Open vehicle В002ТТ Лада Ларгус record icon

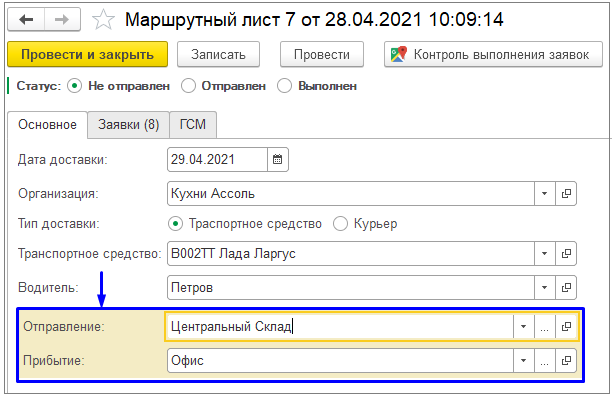pyautogui.click(x=566, y=254)
